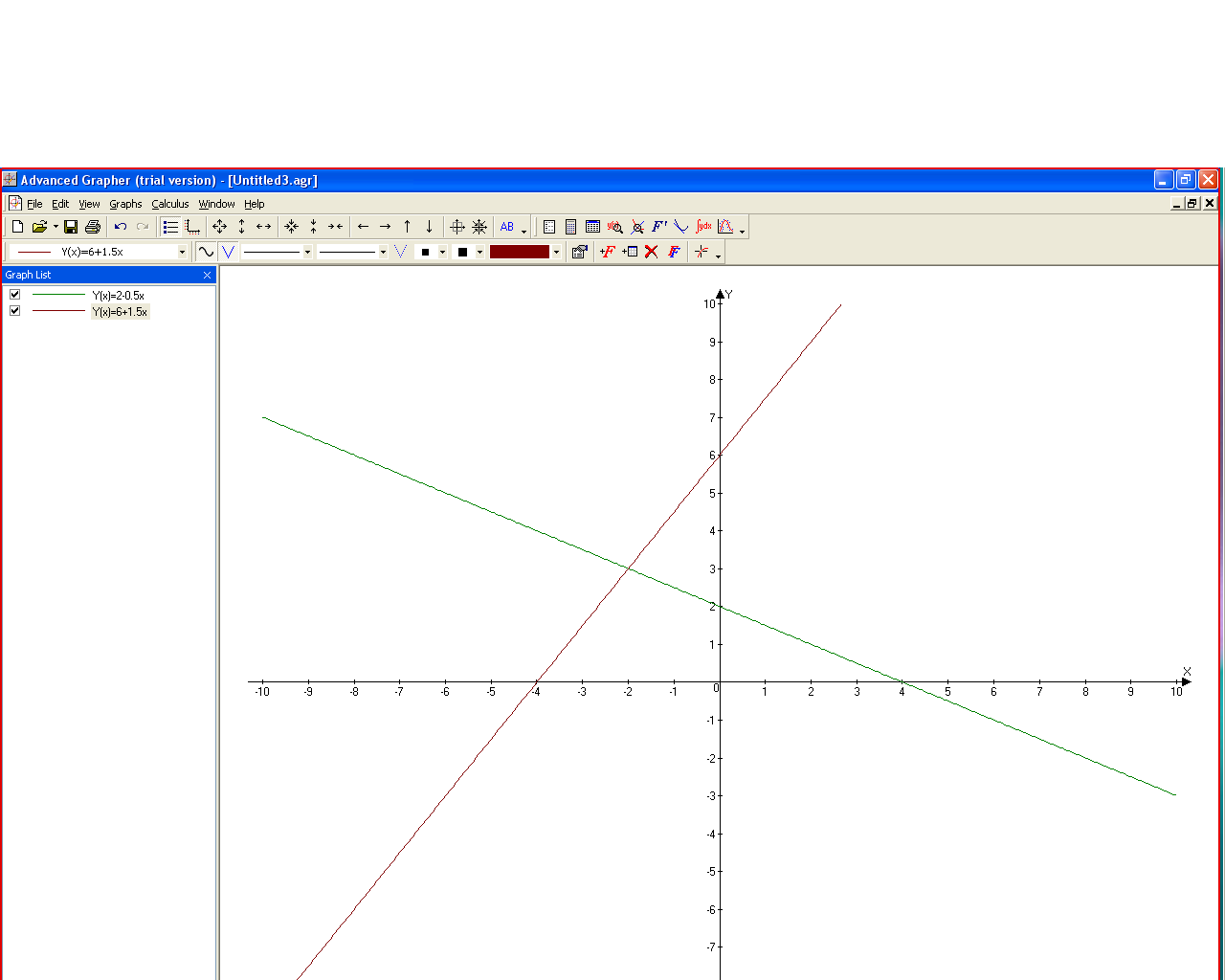Screen dimensions: 1225x980
Task: Open the table of values icon
Action: pyautogui.click(x=593, y=227)
